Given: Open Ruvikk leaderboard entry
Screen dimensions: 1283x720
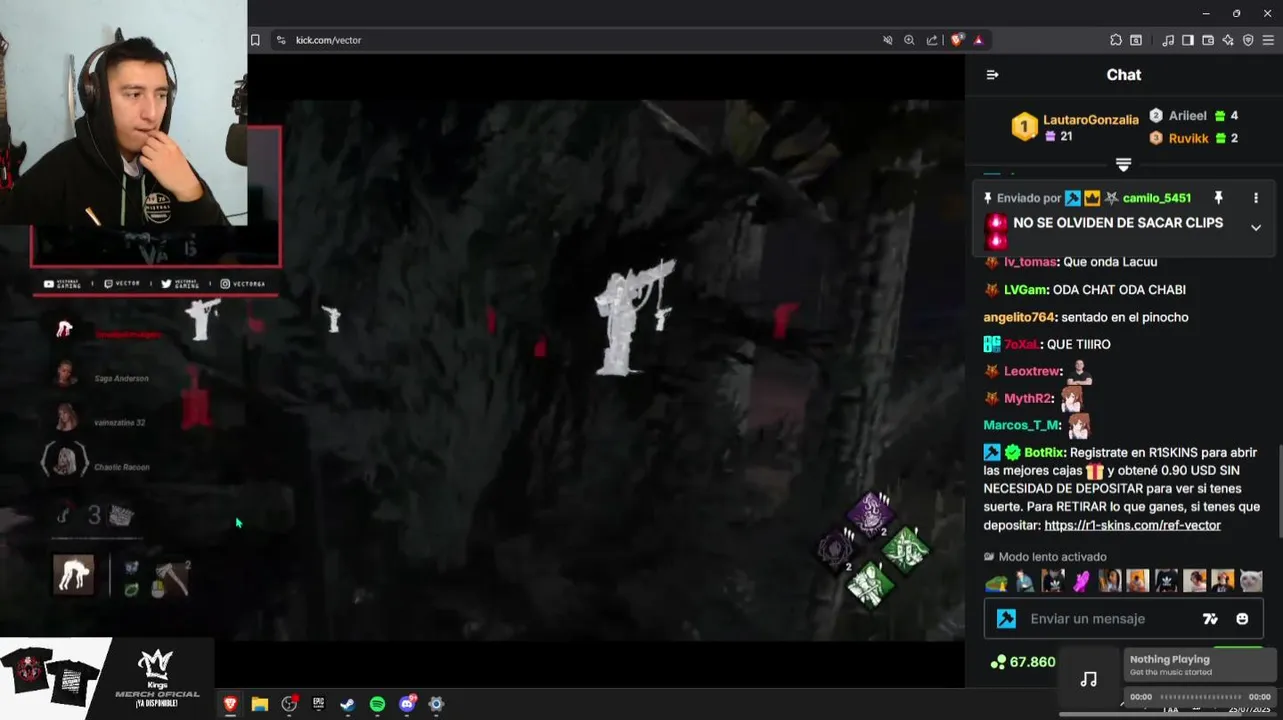Looking at the screenshot, I should click(x=1194, y=138).
